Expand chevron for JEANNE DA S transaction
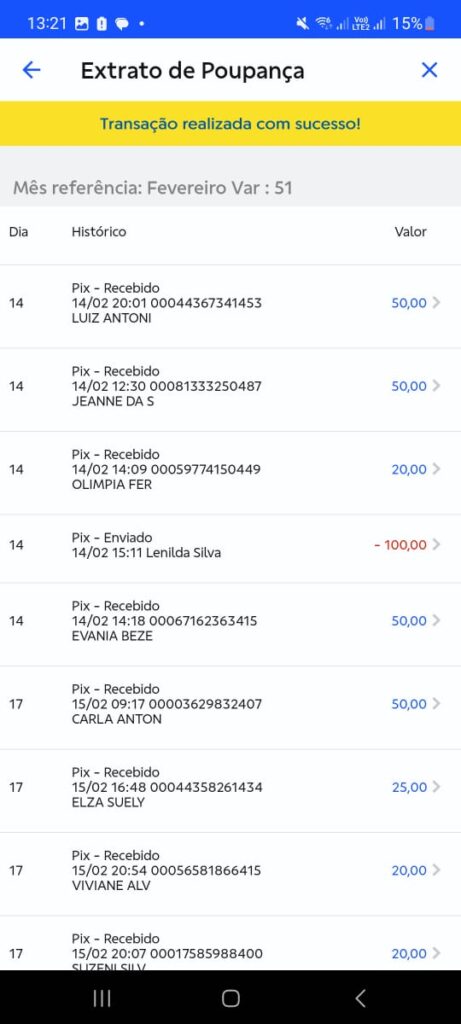The image size is (461, 1024). pos(437,385)
